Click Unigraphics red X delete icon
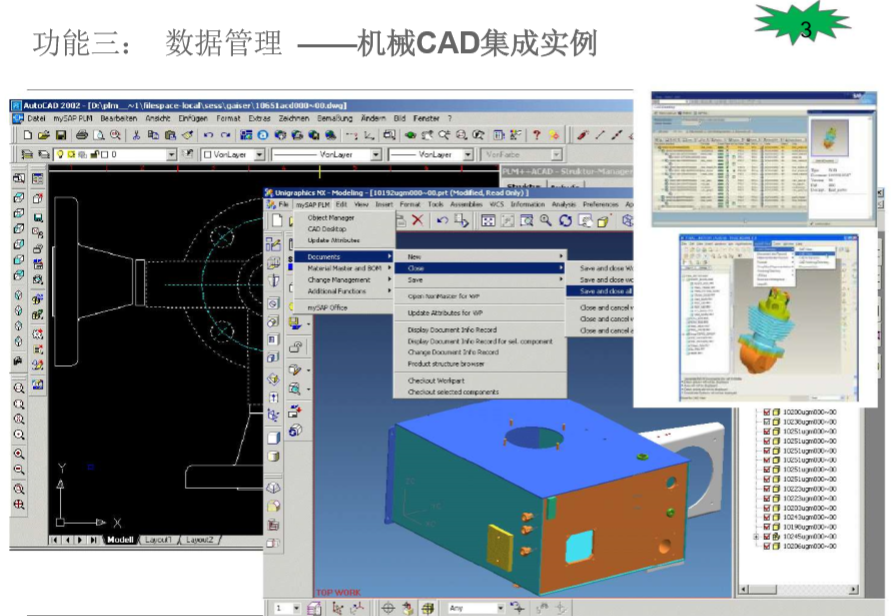This screenshot has height=616, width=891. [x=417, y=220]
